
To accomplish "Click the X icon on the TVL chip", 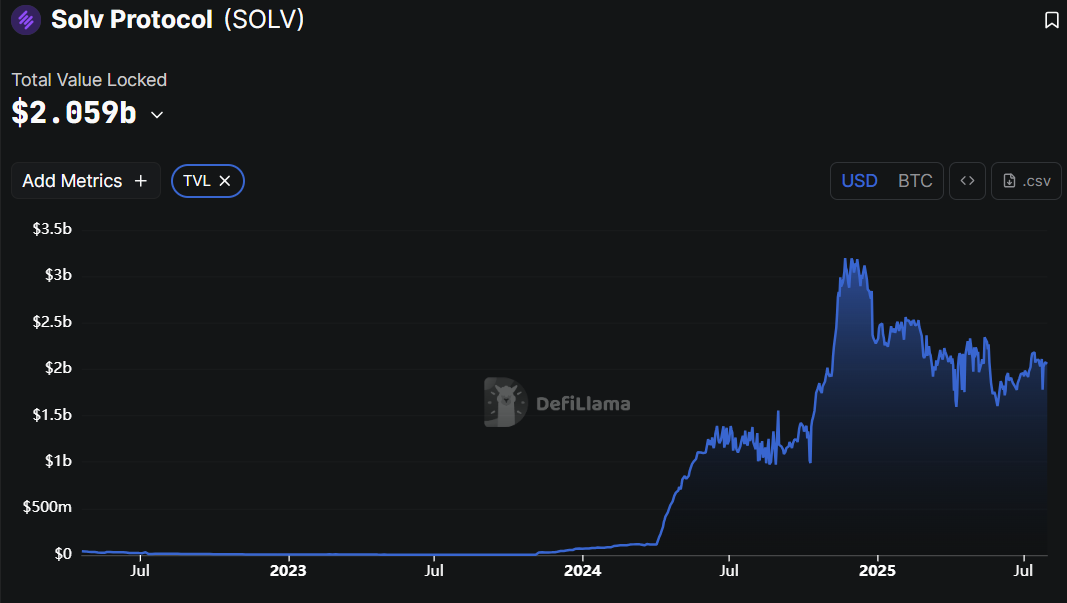I will click(x=225, y=181).
